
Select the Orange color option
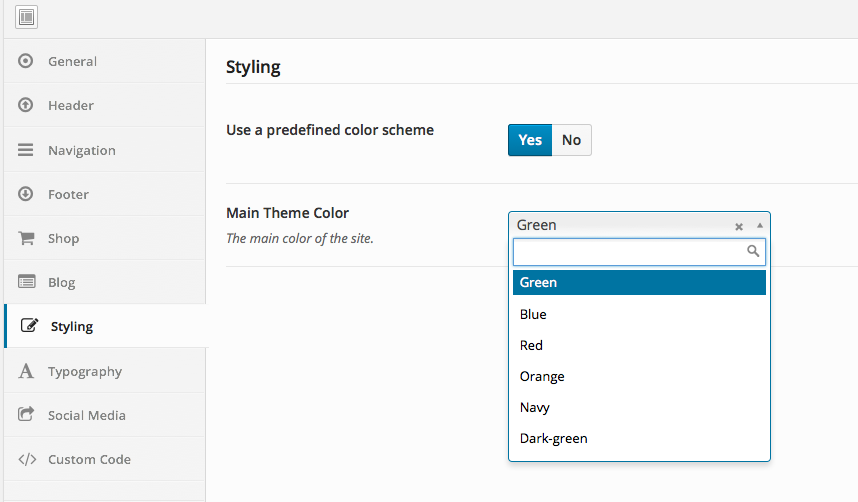click(x=542, y=376)
